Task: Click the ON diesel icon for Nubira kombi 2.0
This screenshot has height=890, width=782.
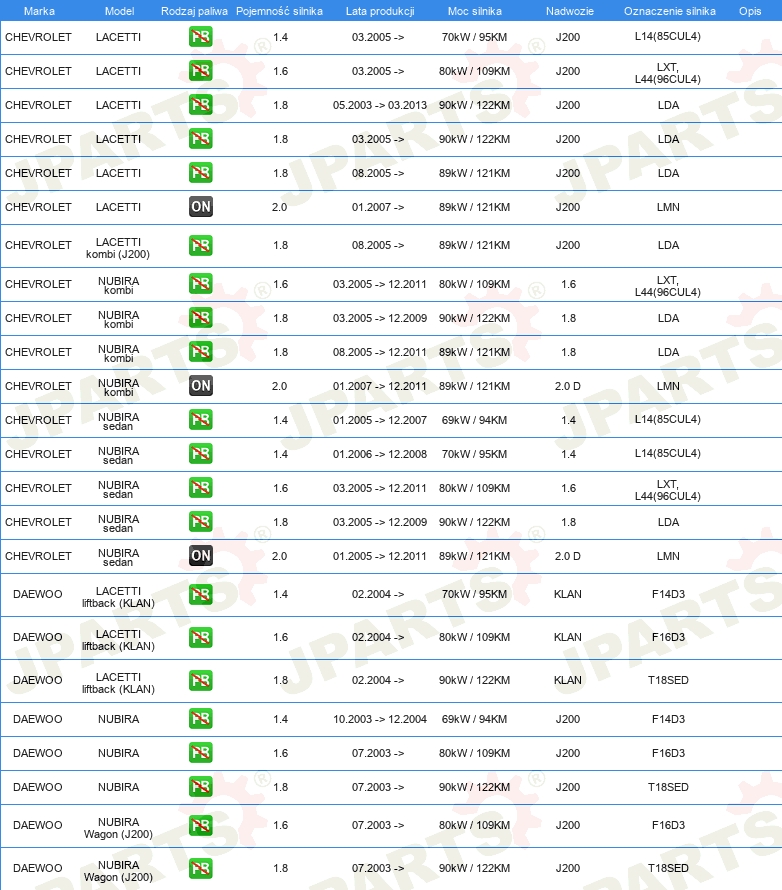Action: (201, 386)
